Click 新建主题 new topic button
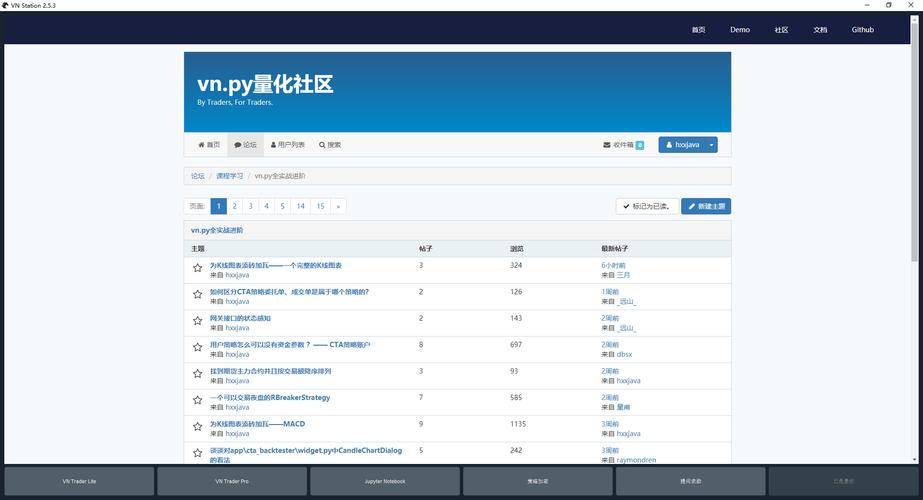923x500 pixels. (706, 206)
